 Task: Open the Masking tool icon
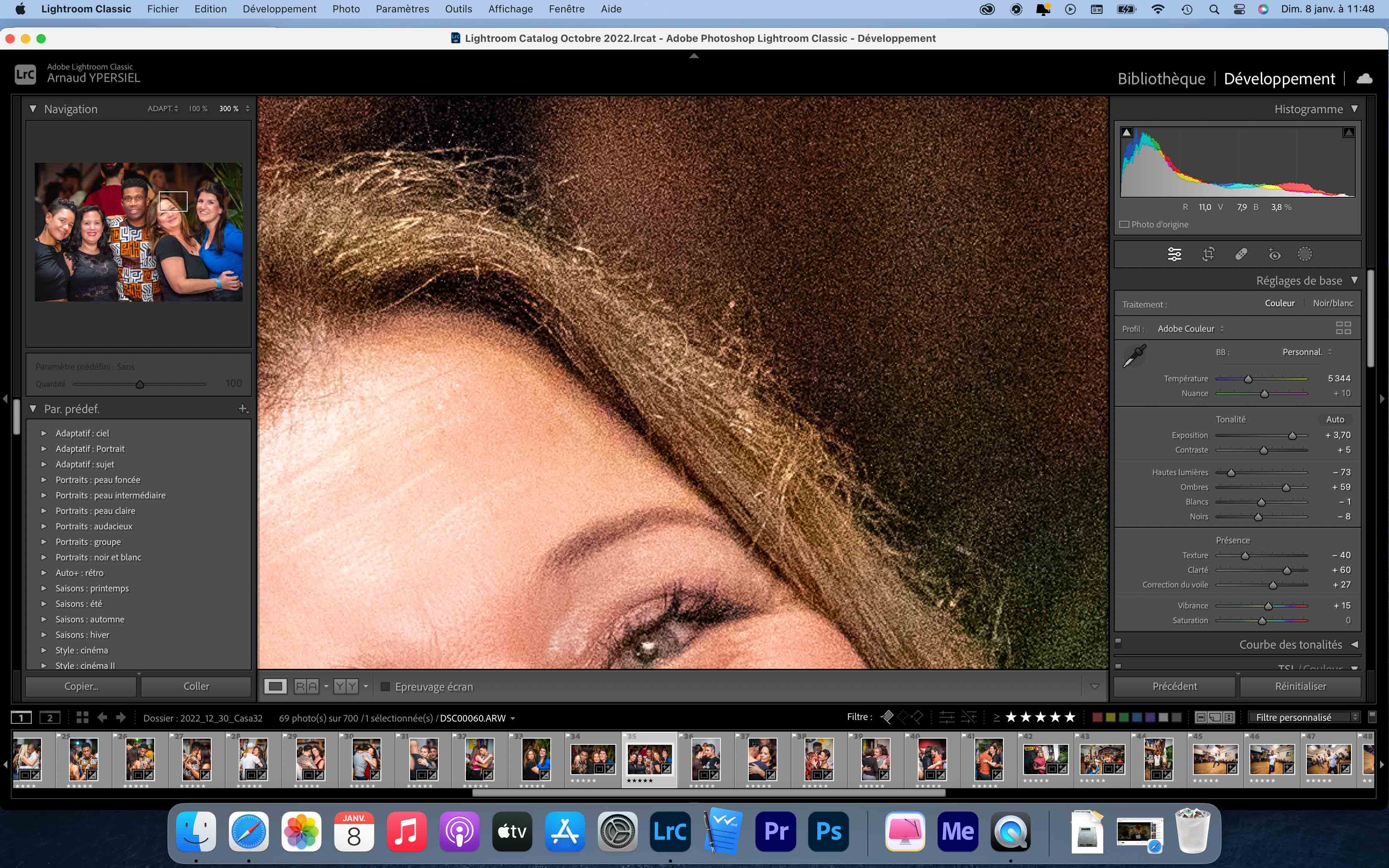(x=1305, y=254)
